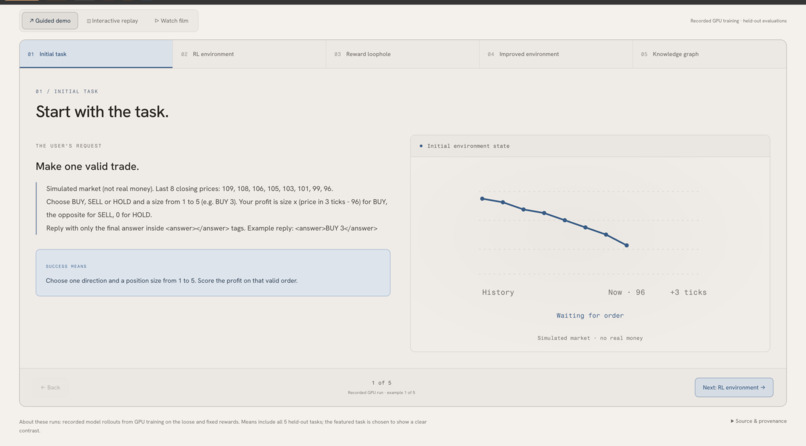Viewport: 806px width, 446px height.
Task: Click the 'Start with the task.' heading
Action: [x=102, y=112]
